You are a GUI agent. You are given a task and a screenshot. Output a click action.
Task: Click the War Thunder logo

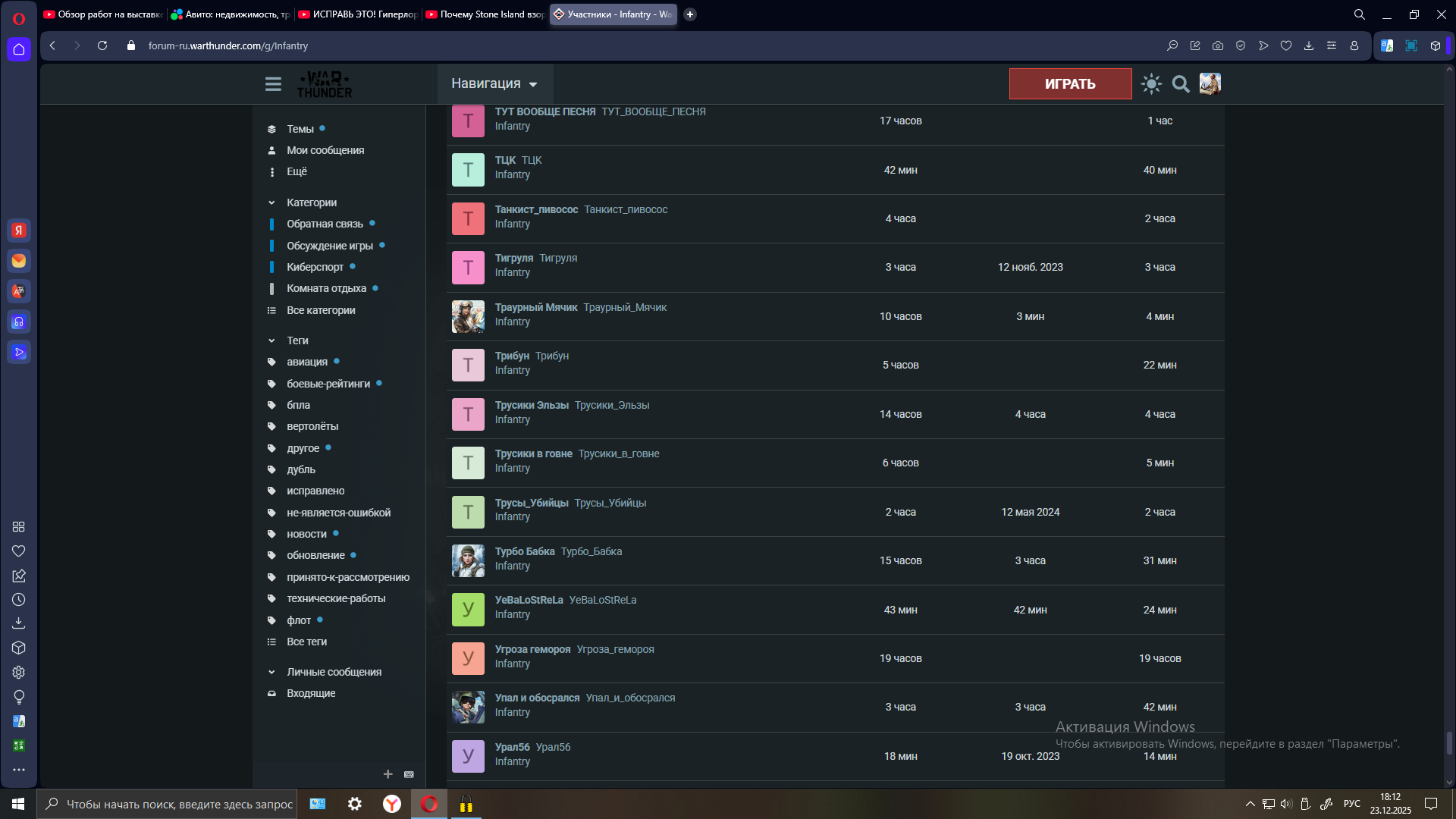pyautogui.click(x=325, y=84)
